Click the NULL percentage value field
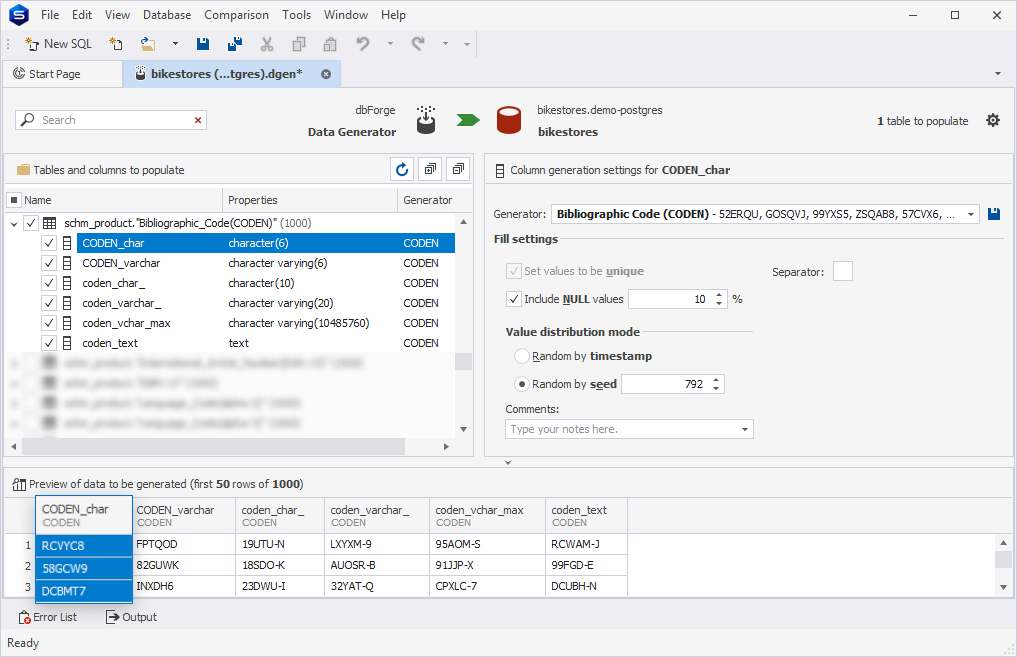 [671, 299]
